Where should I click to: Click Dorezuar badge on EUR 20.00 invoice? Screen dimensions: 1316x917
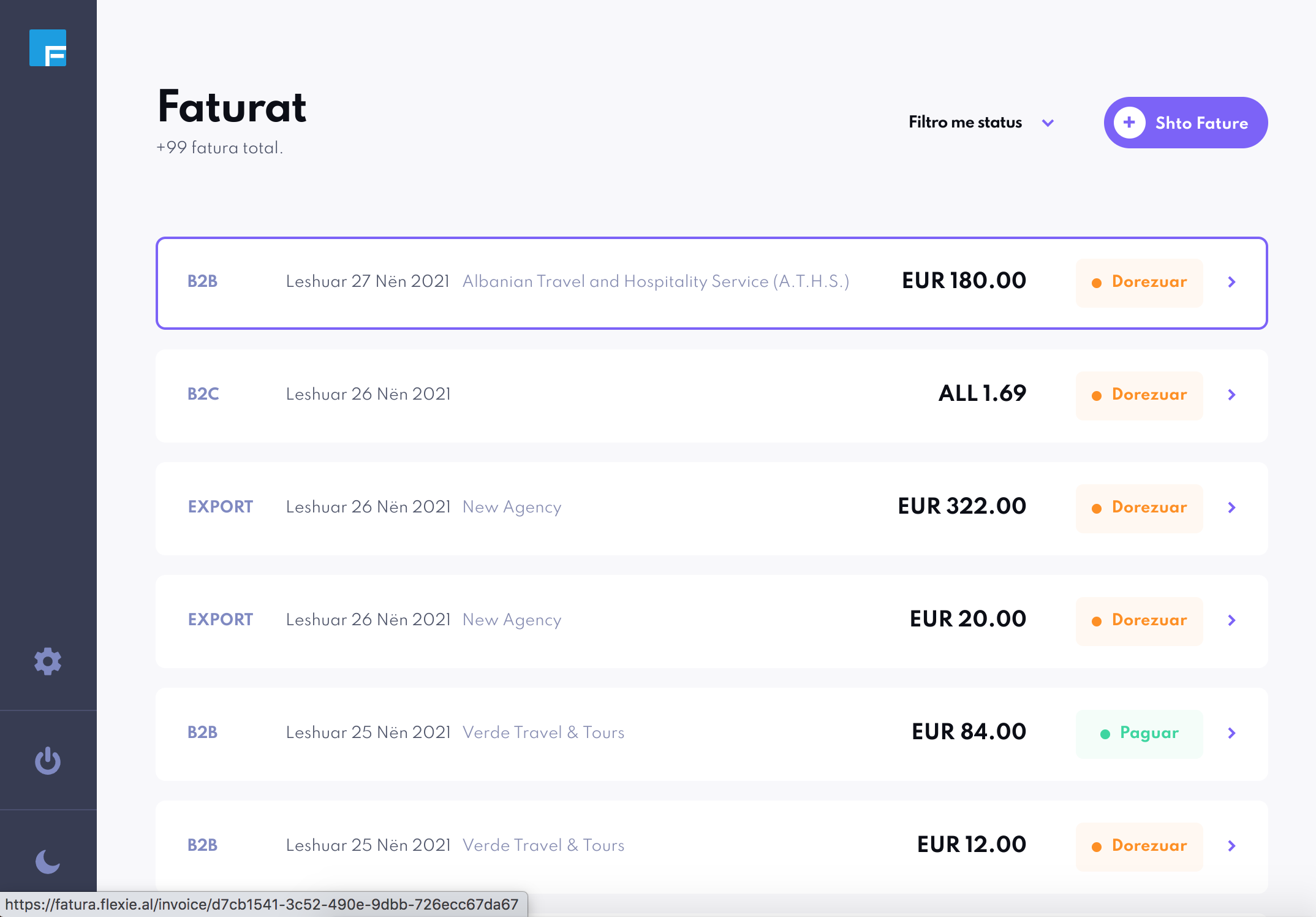point(1140,621)
